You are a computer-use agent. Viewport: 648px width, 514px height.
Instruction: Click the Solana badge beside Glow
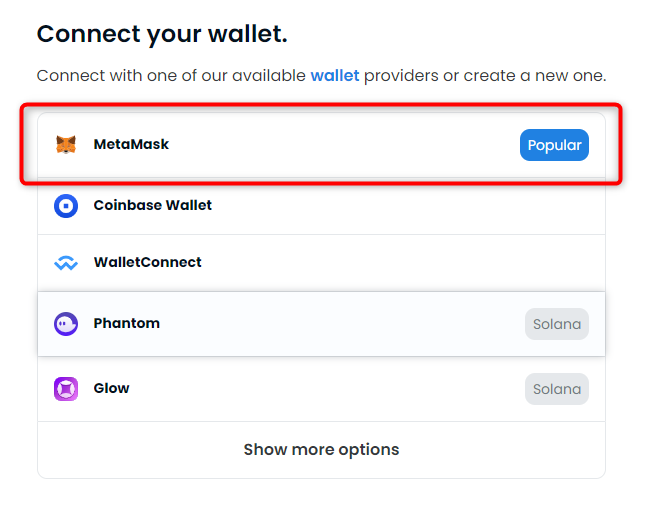(x=557, y=389)
